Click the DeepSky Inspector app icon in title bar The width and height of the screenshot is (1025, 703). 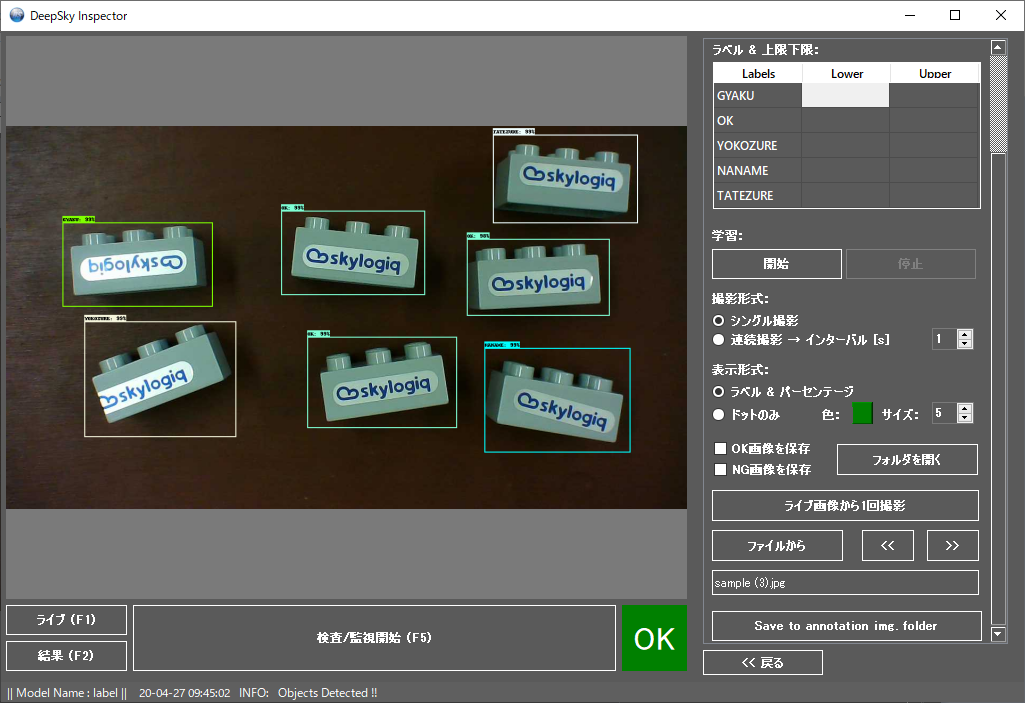pyautogui.click(x=16, y=15)
